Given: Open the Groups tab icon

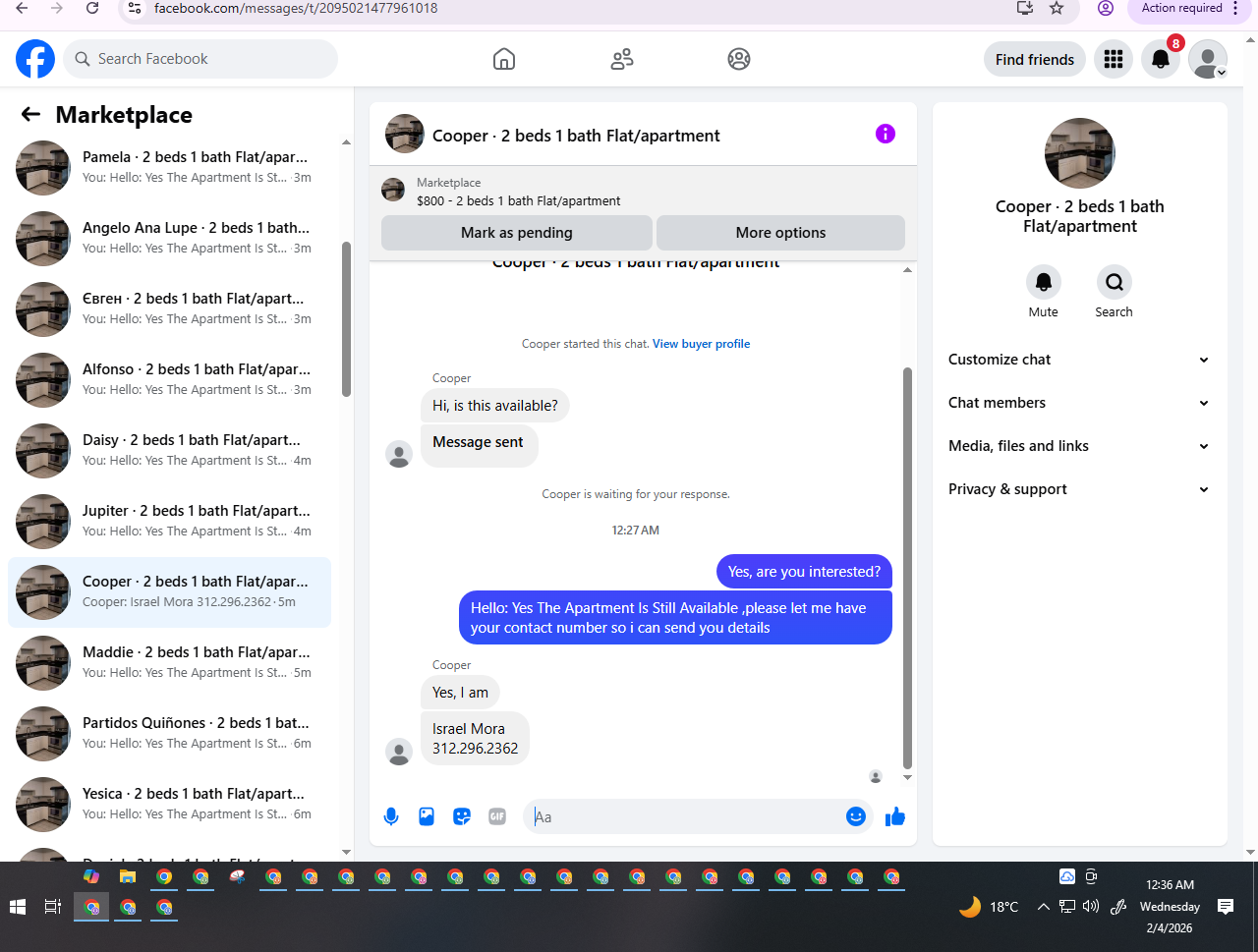Looking at the screenshot, I should tap(739, 59).
